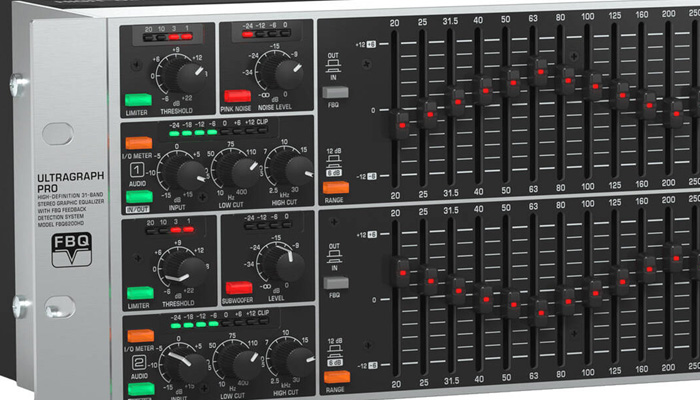Viewport: 700px width, 400px height.
Task: Click the ULTRAGRAPH PRO model name text
Action: (x=71, y=182)
